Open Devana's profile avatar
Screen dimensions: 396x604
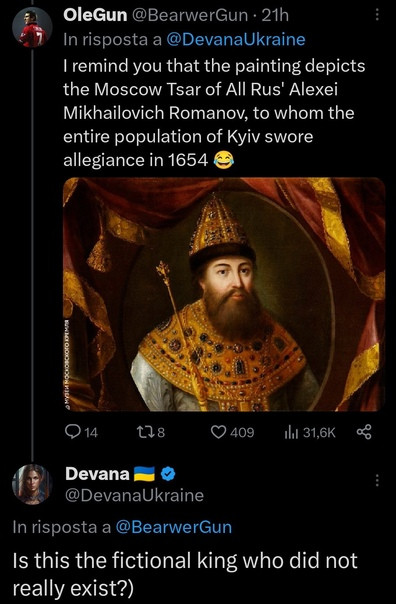click(32, 484)
